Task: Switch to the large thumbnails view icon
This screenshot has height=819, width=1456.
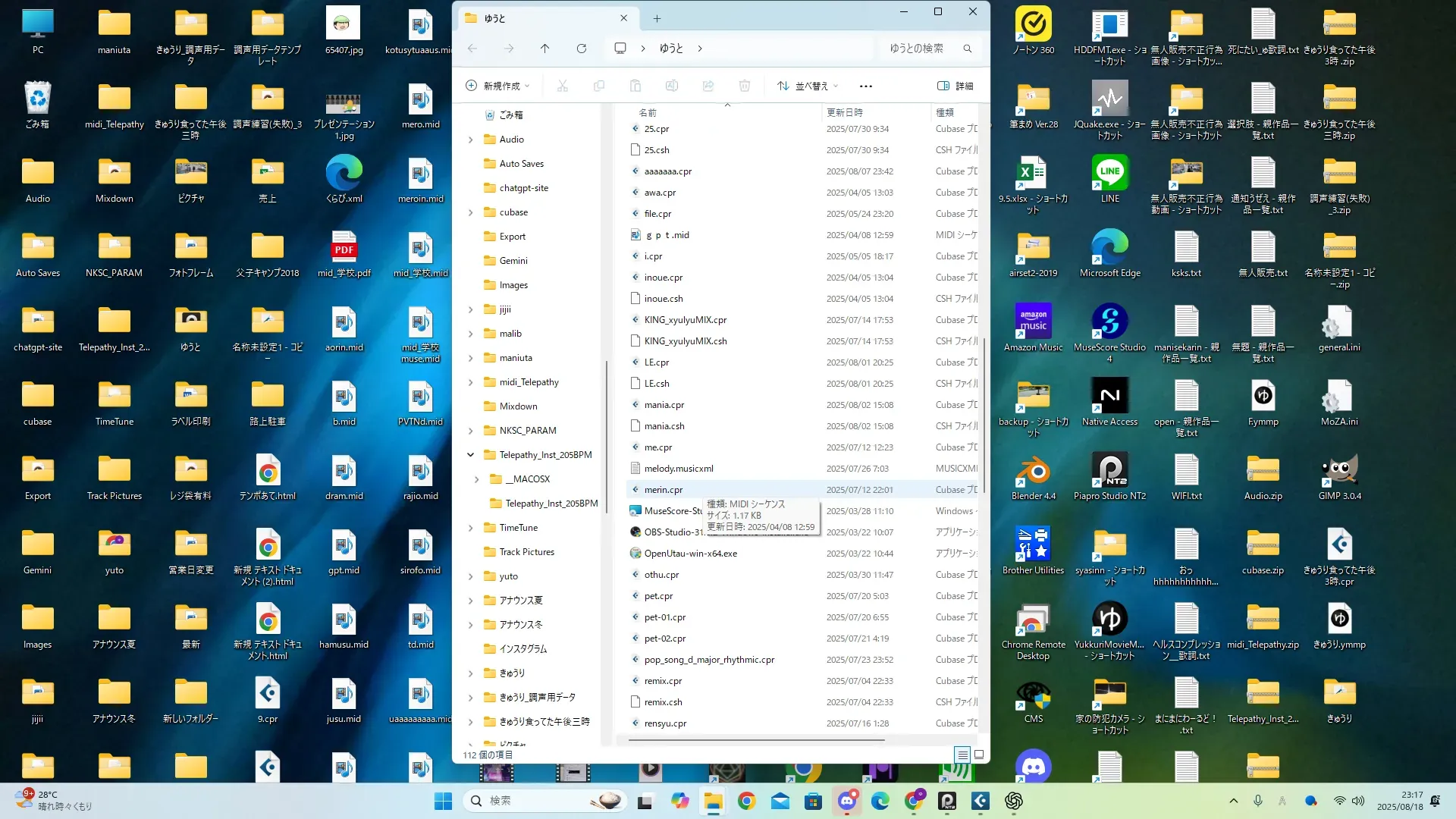Action: (x=979, y=755)
